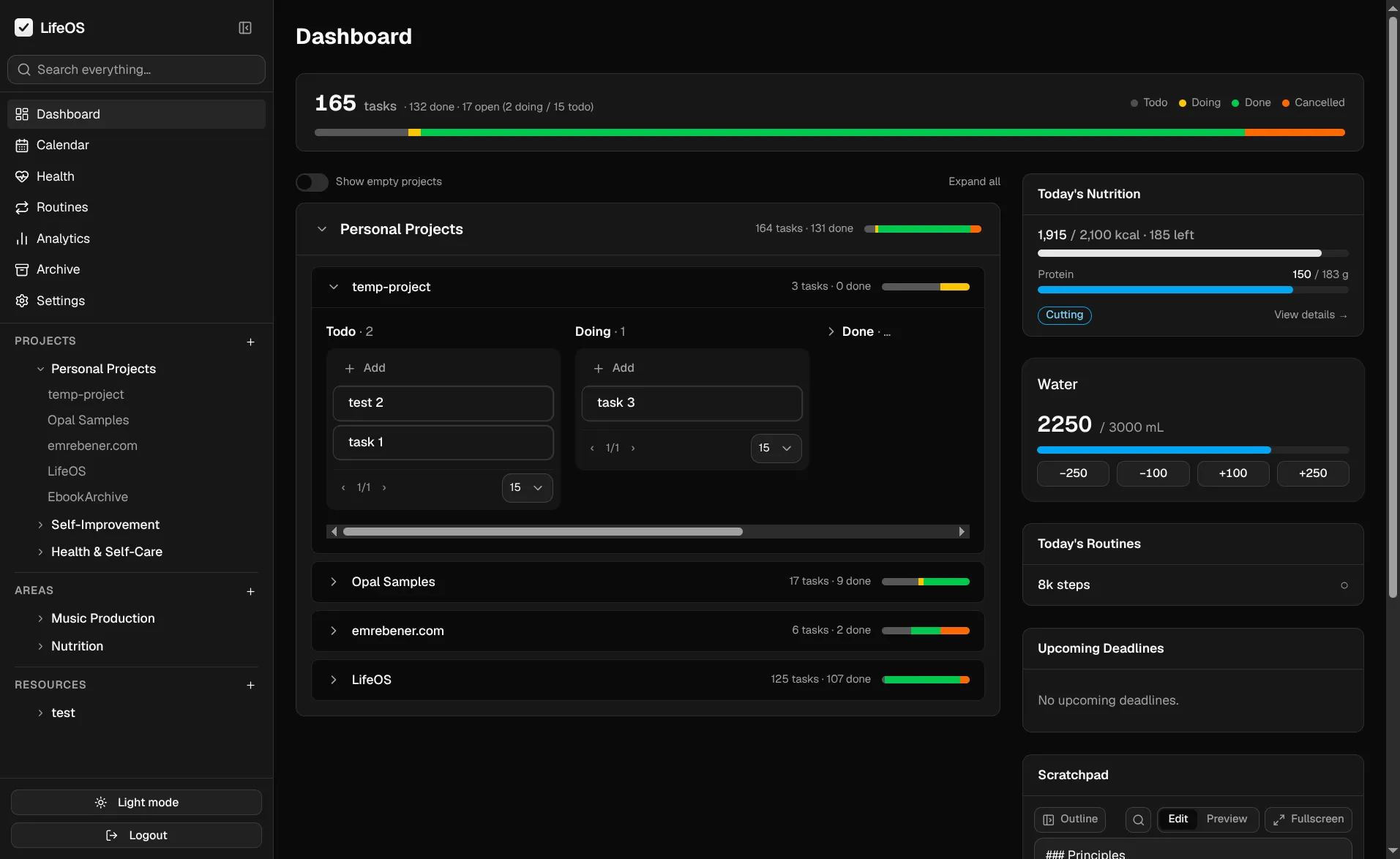Image resolution: width=1400 pixels, height=859 pixels.
Task: Click kanban horizontal scrollbar left arrow
Action: pyautogui.click(x=334, y=532)
